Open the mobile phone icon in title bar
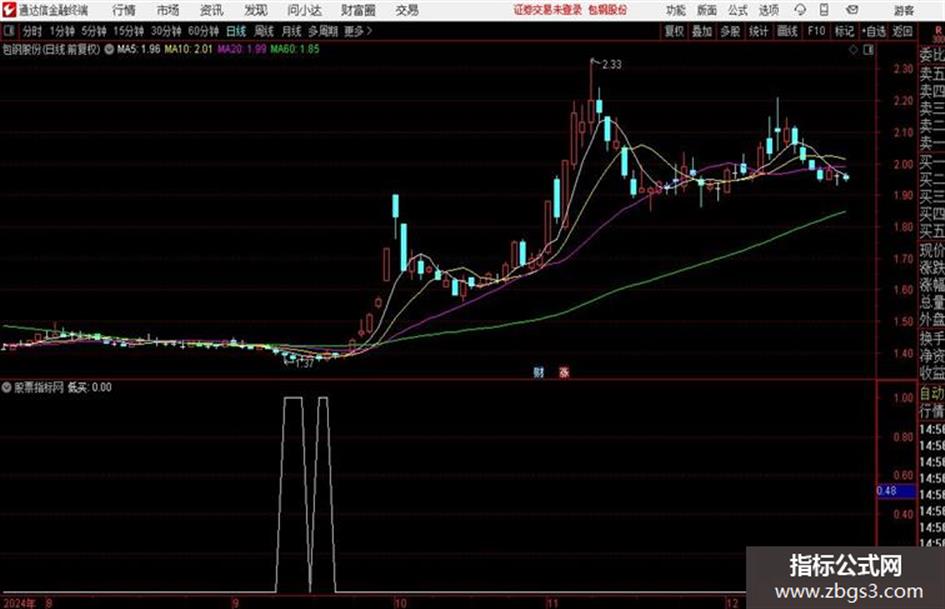 824,10
